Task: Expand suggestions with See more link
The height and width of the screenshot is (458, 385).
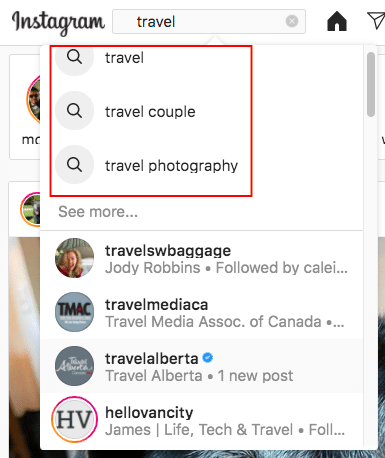Action: point(98,212)
